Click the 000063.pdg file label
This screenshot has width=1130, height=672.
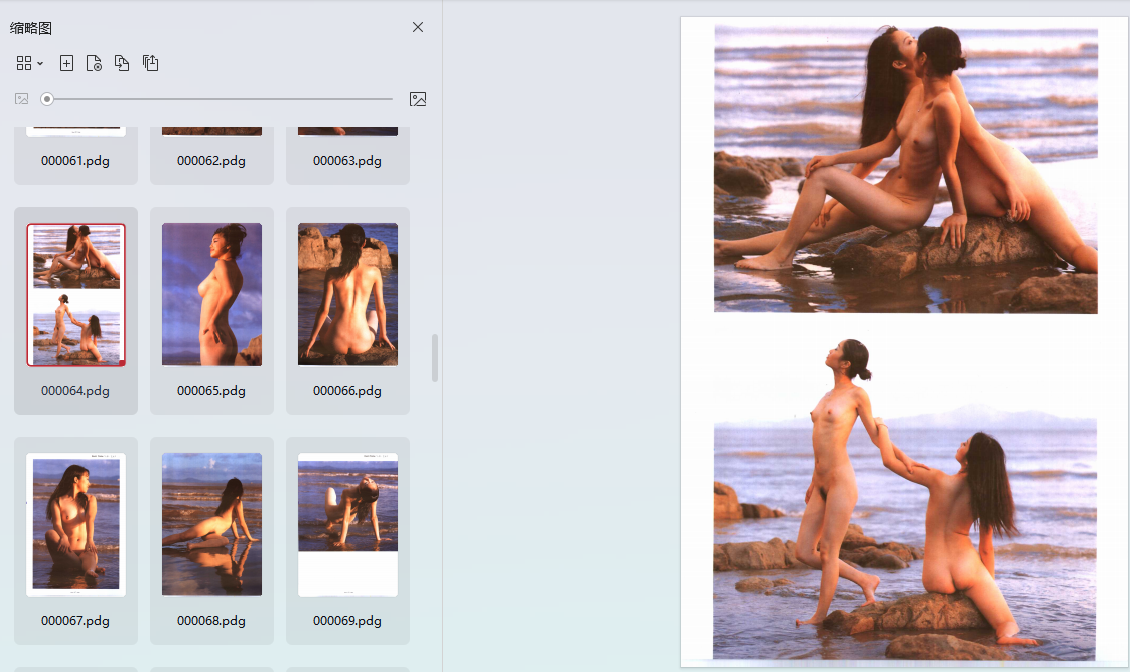[348, 161]
